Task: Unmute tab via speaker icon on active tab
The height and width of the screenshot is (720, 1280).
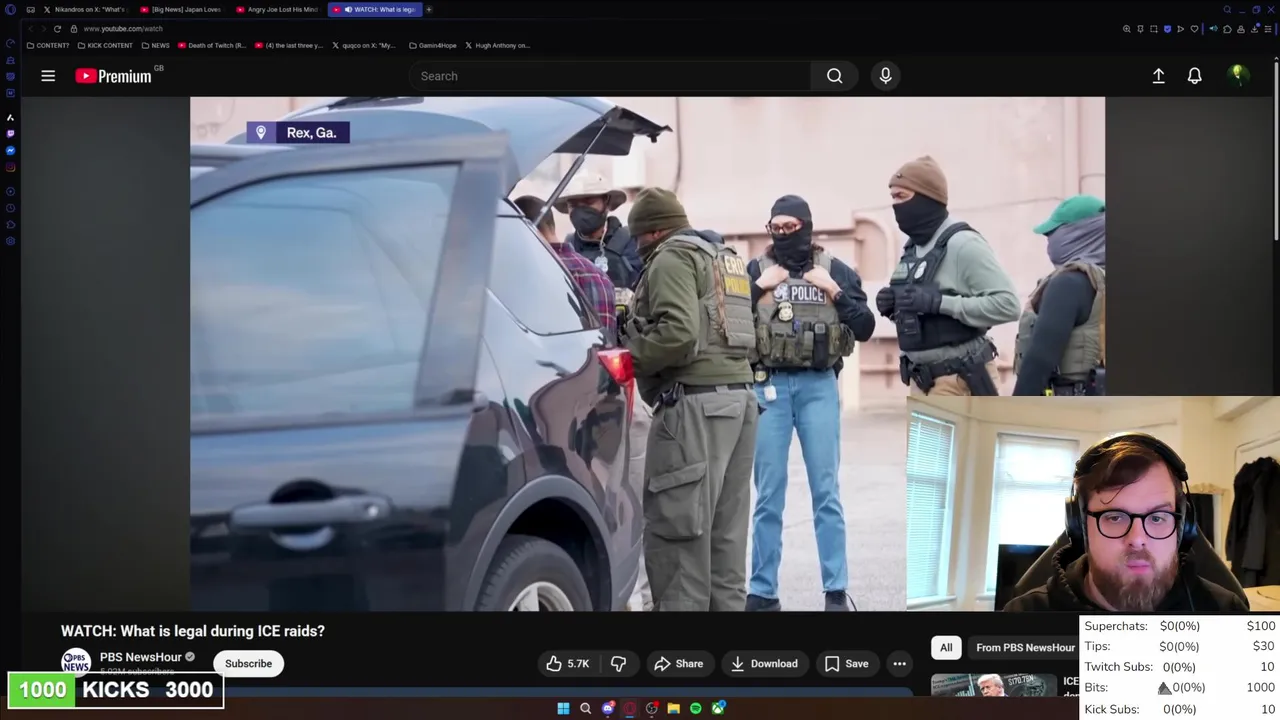Action: pos(348,9)
